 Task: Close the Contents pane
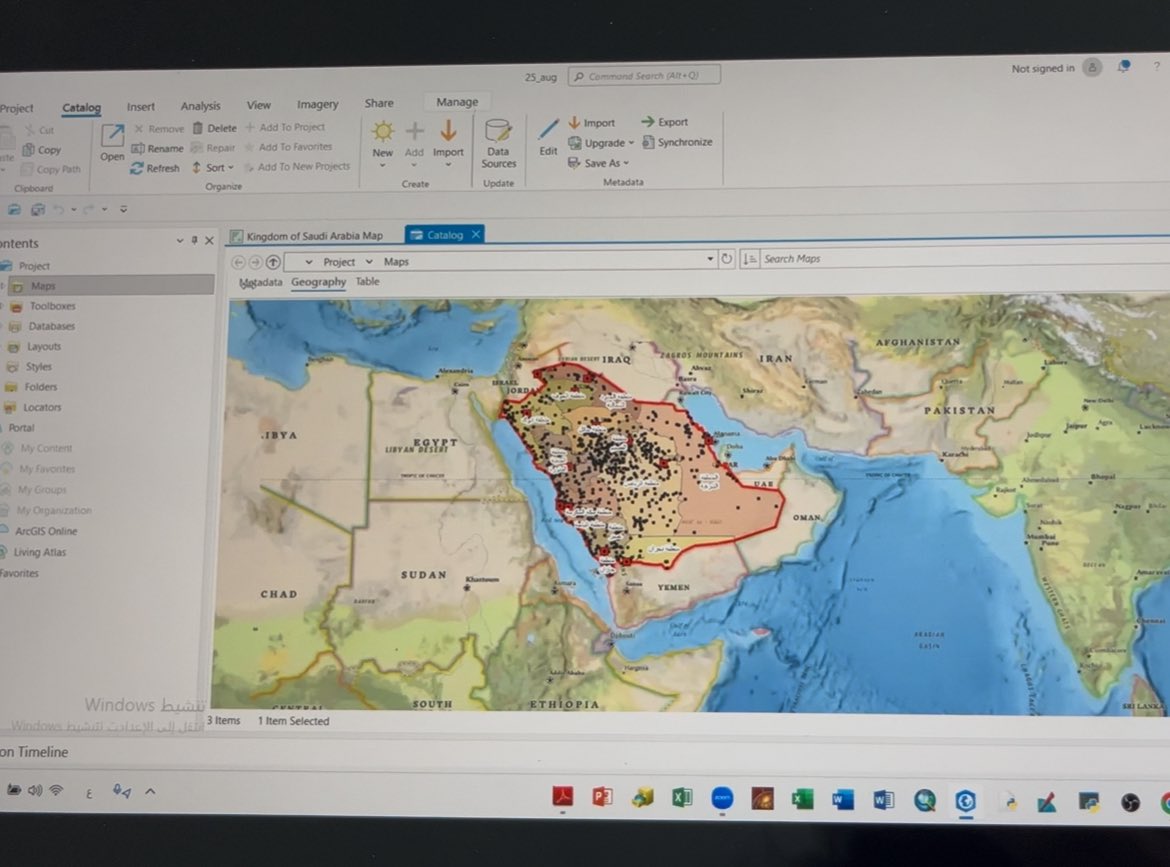pyautogui.click(x=209, y=240)
